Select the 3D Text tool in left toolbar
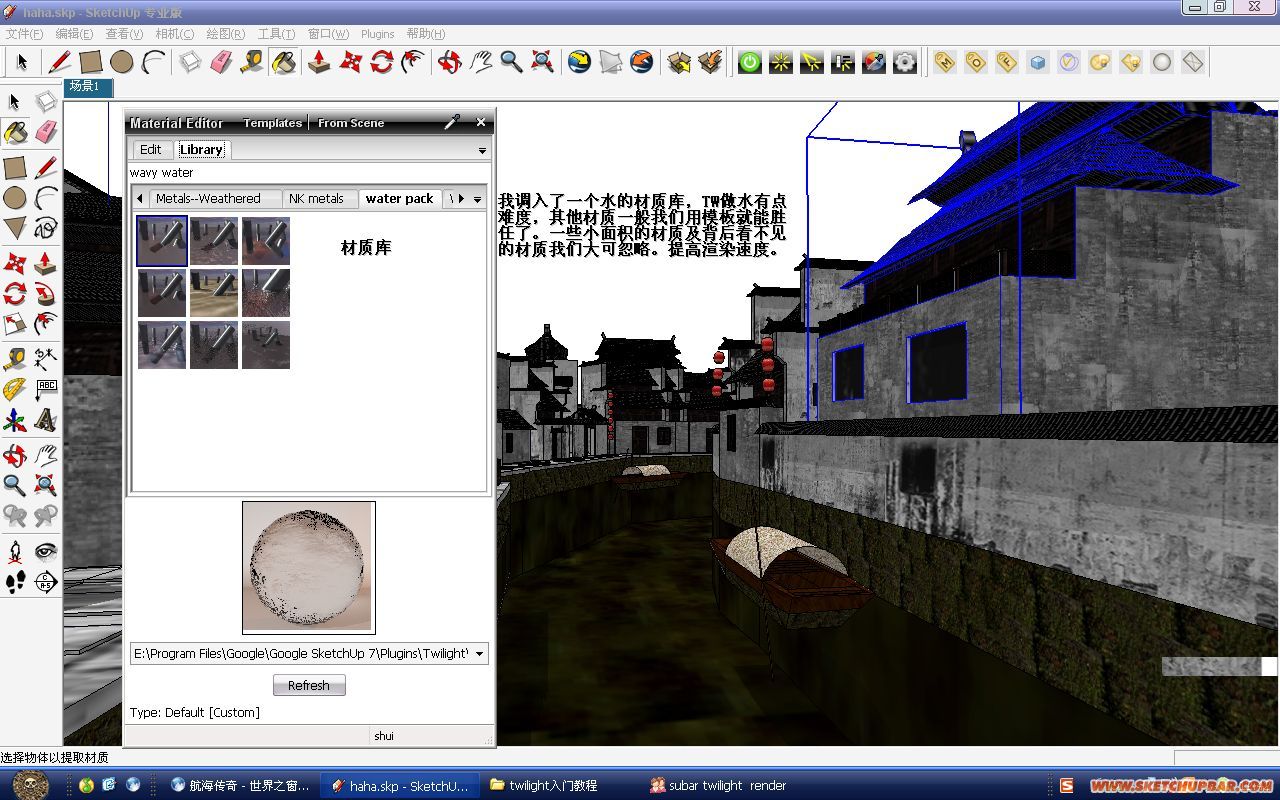This screenshot has height=800, width=1280. [46, 421]
